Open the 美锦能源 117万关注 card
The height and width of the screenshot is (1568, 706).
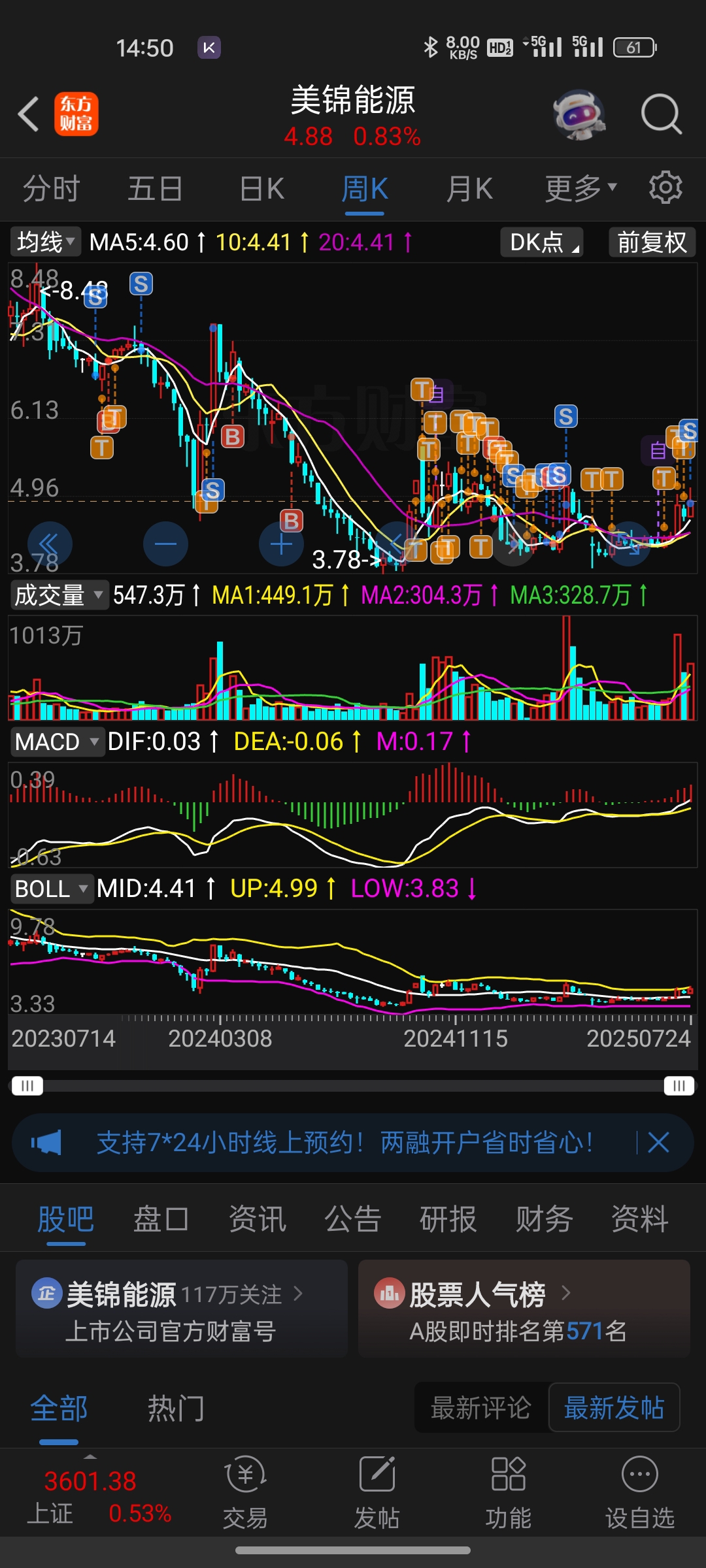[x=182, y=1309]
